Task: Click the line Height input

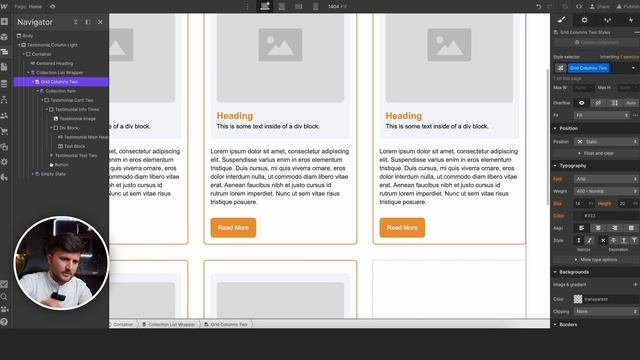Action: coord(629,203)
